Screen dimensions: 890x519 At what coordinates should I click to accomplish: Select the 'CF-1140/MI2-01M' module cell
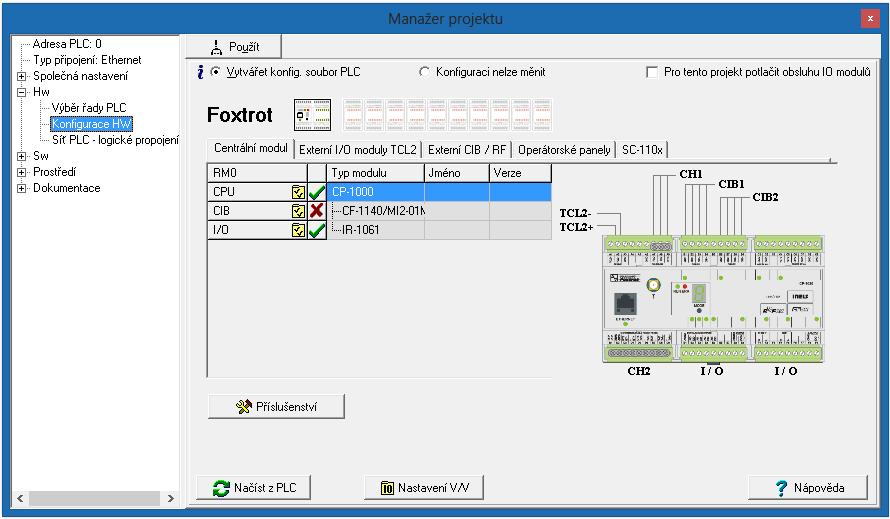[376, 211]
